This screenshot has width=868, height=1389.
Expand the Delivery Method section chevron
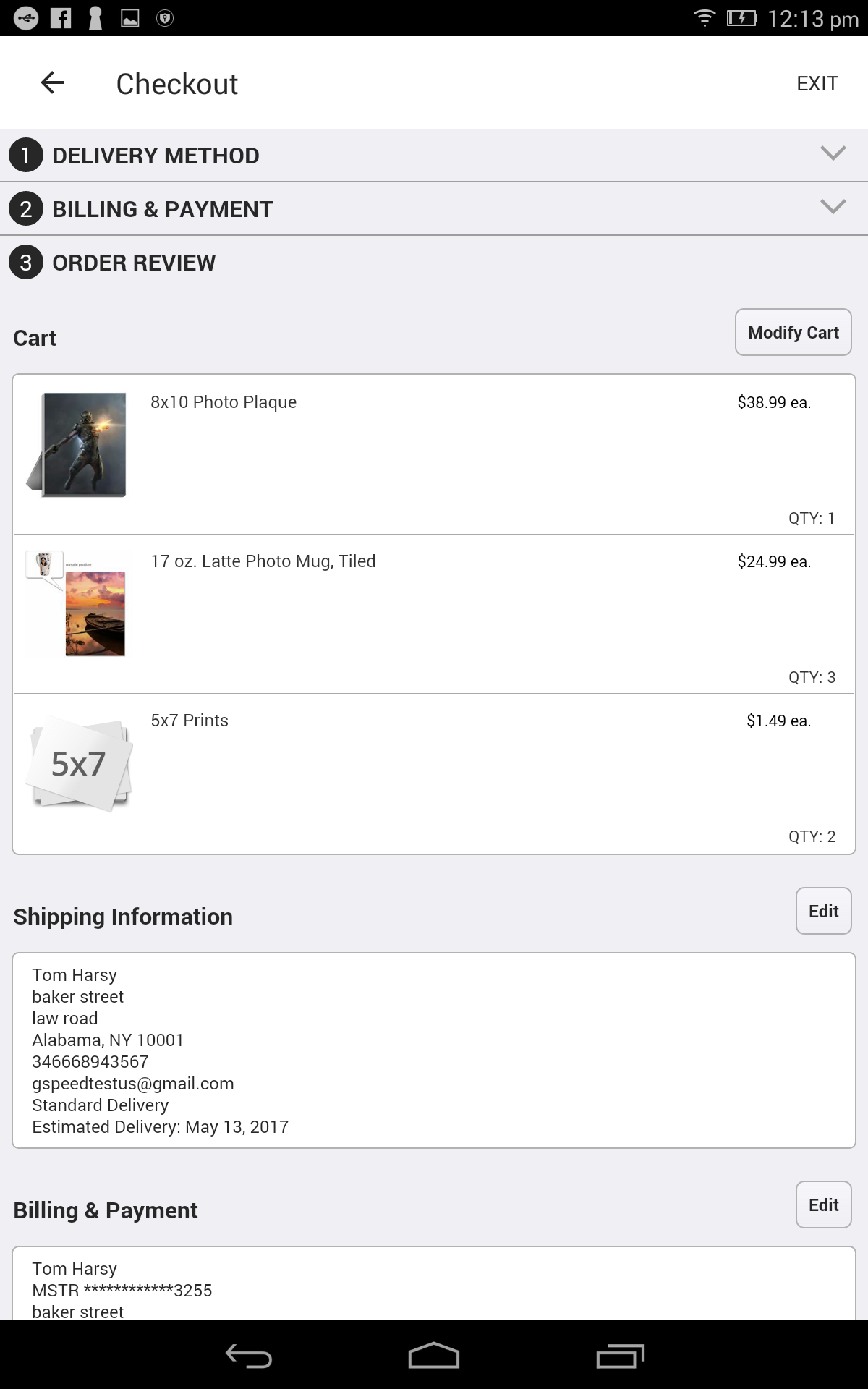[x=833, y=153]
